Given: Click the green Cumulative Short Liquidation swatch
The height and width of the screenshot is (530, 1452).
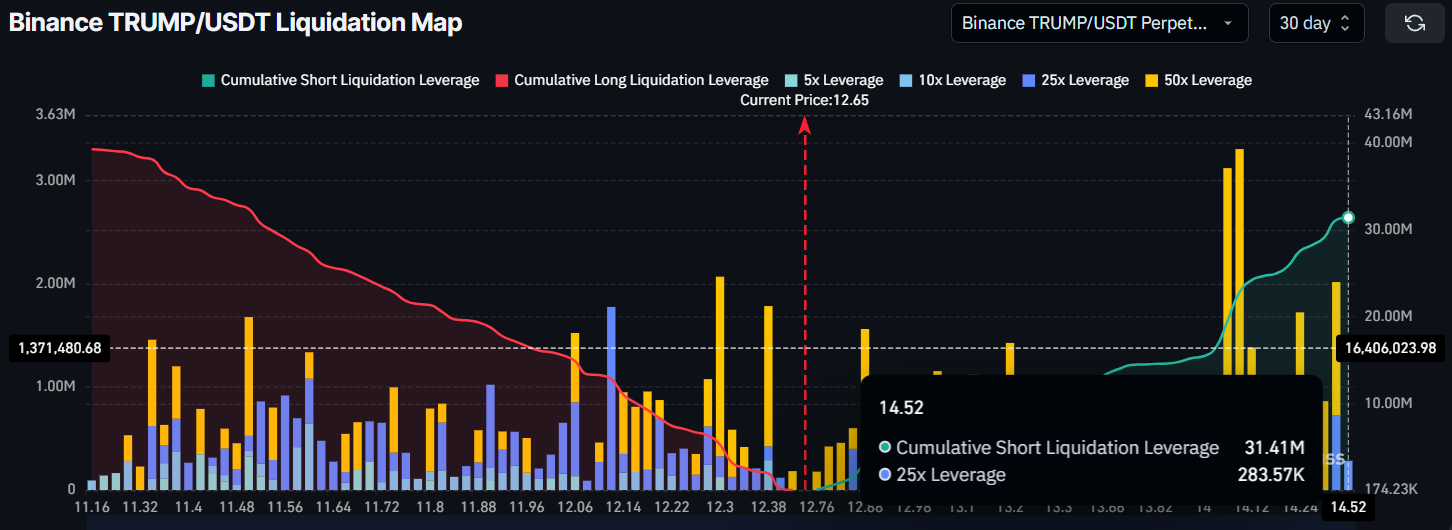Looking at the screenshot, I should pos(207,80).
